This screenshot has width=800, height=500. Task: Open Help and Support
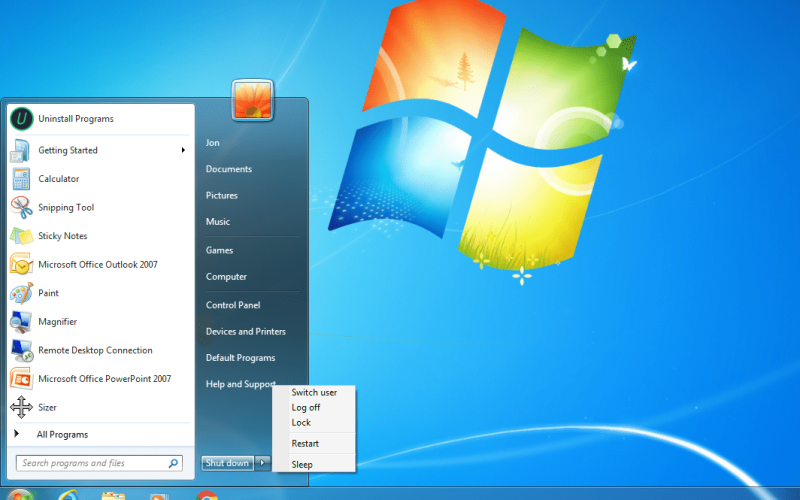pyautogui.click(x=241, y=384)
